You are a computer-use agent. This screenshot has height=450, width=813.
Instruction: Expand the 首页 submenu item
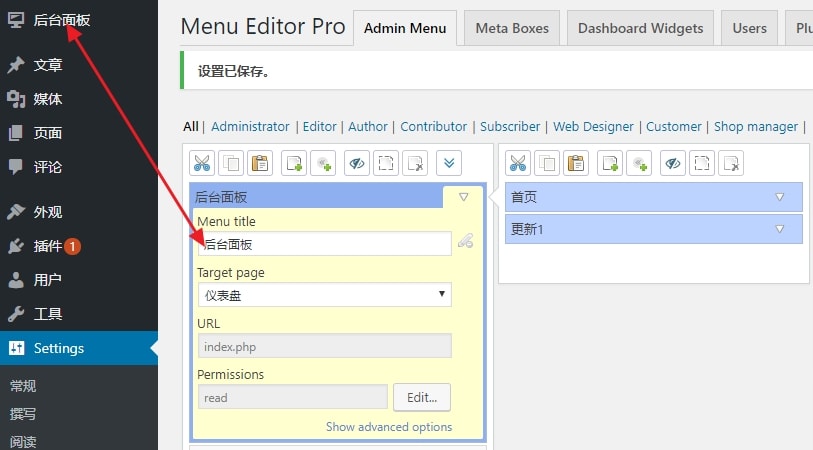[x=779, y=197]
